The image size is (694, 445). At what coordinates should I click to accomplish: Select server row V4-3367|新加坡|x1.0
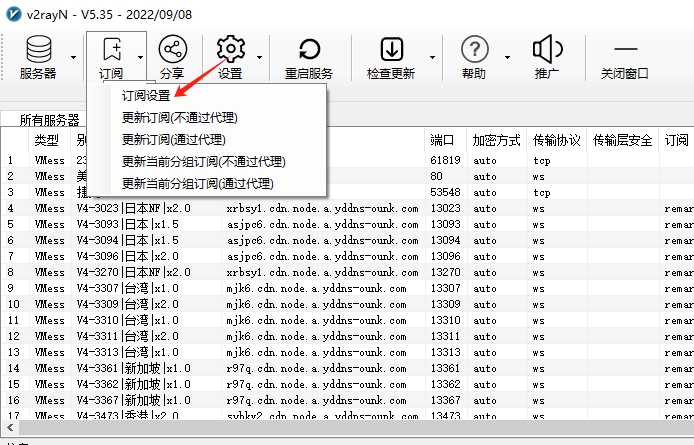coord(347,400)
